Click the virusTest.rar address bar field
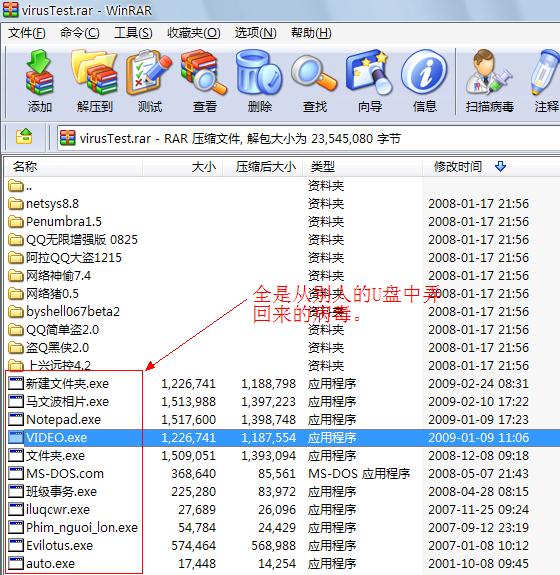This screenshot has height=575, width=560. (308, 139)
